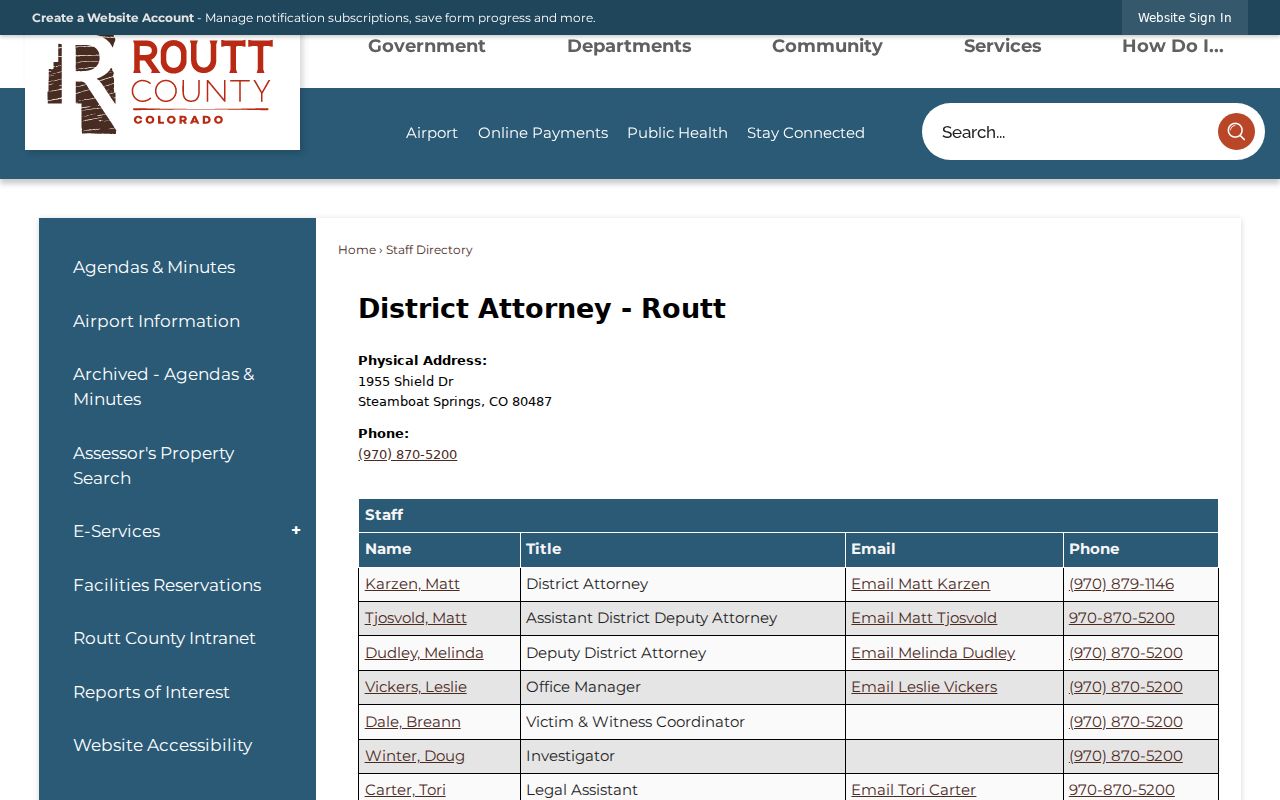
Task: Click phone number in Leslie Vickers row
Action: click(1126, 687)
